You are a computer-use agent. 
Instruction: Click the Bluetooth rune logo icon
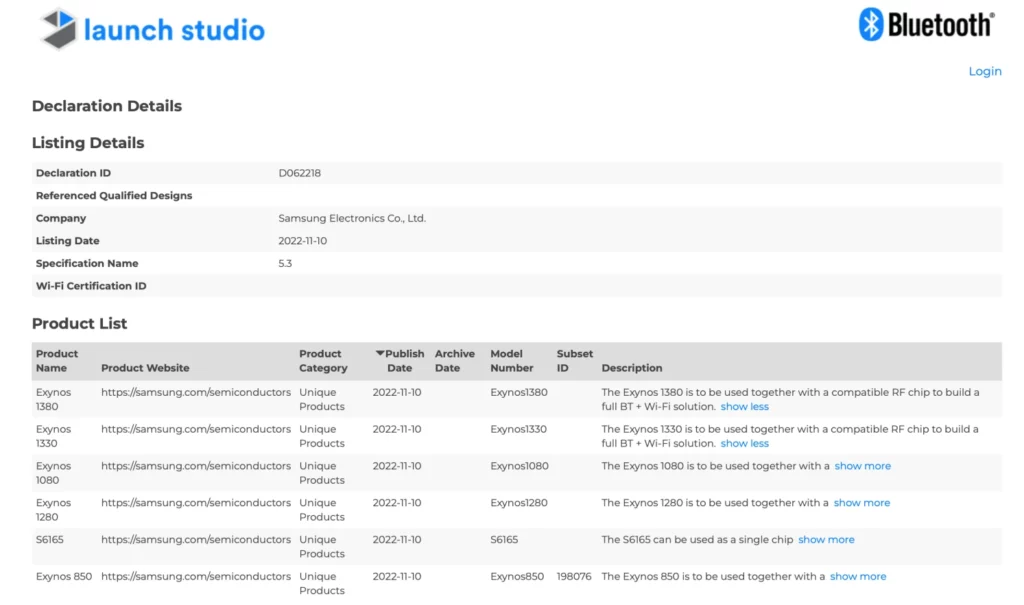pyautogui.click(x=871, y=25)
